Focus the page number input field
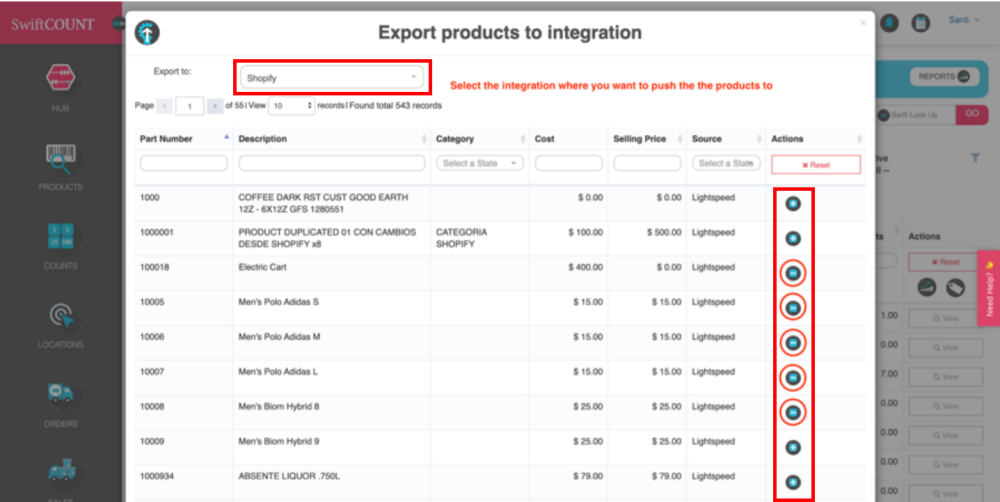The width and height of the screenshot is (1000, 502). 189,106
